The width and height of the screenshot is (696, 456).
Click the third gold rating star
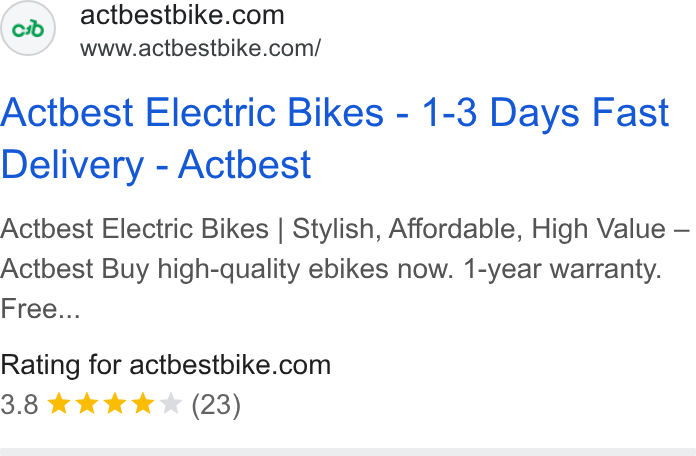pyautogui.click(x=115, y=404)
